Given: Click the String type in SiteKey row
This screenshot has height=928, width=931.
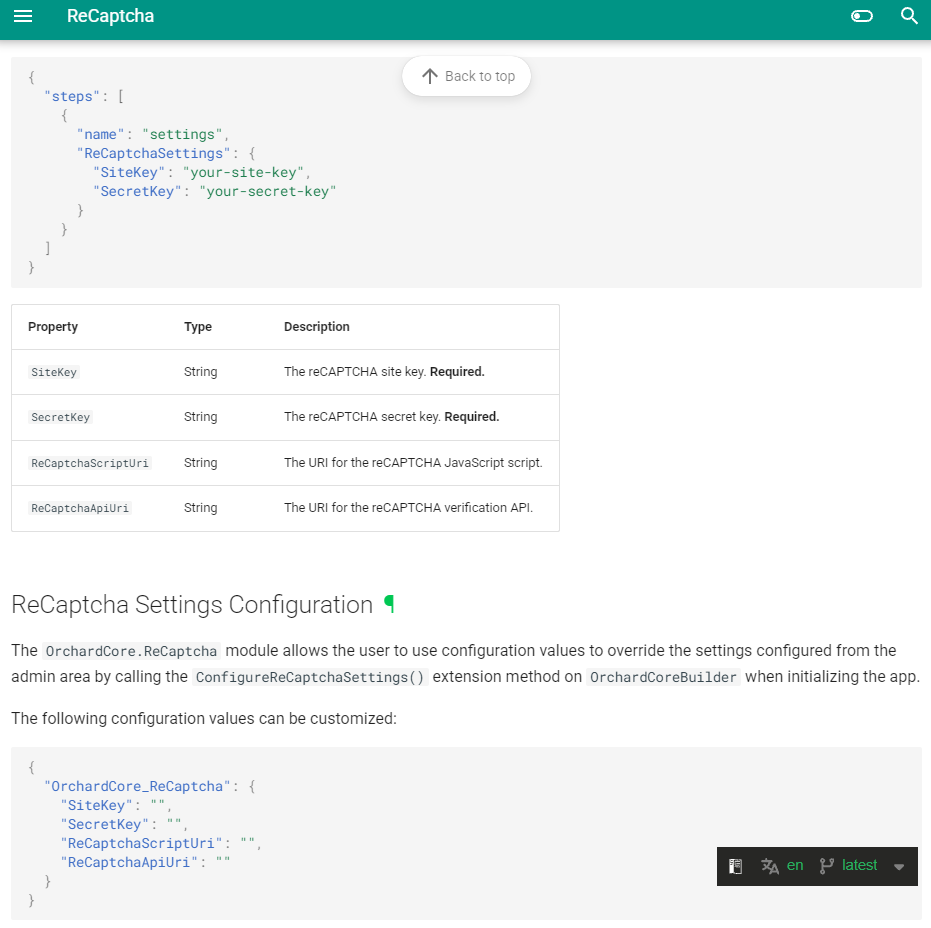Looking at the screenshot, I should (201, 372).
